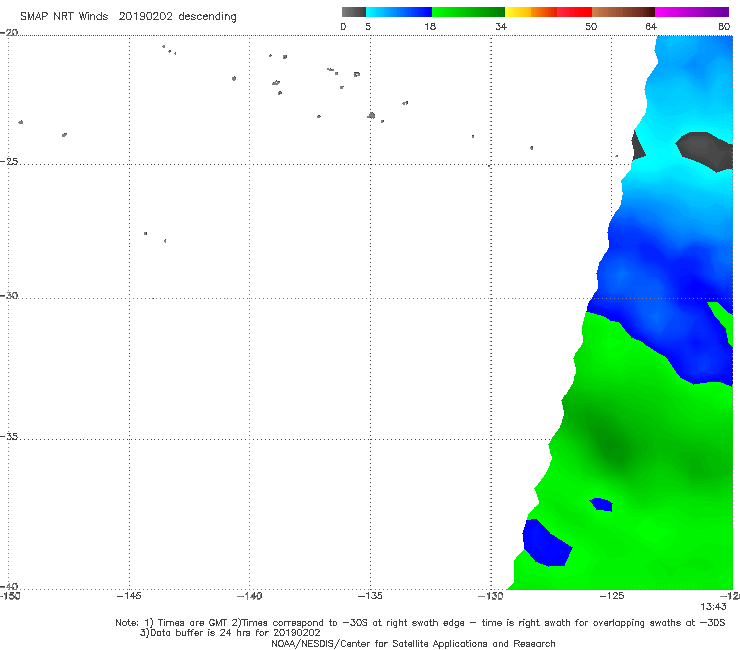Select the yellow segment of the color bar
This screenshot has width=740, height=650.
pyautogui.click(x=518, y=12)
